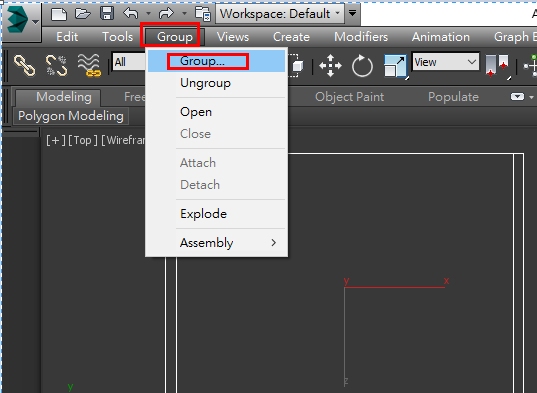Activate the Select and Move tool
537x393 pixels.
click(330, 65)
